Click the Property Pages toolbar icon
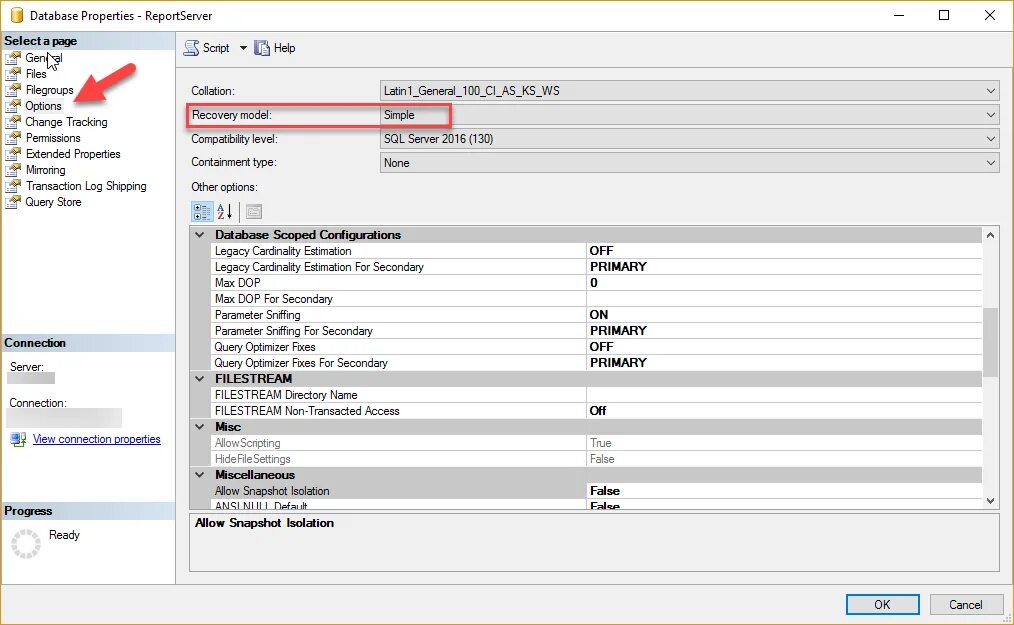Screen dimensions: 1014x625 [x=254, y=212]
